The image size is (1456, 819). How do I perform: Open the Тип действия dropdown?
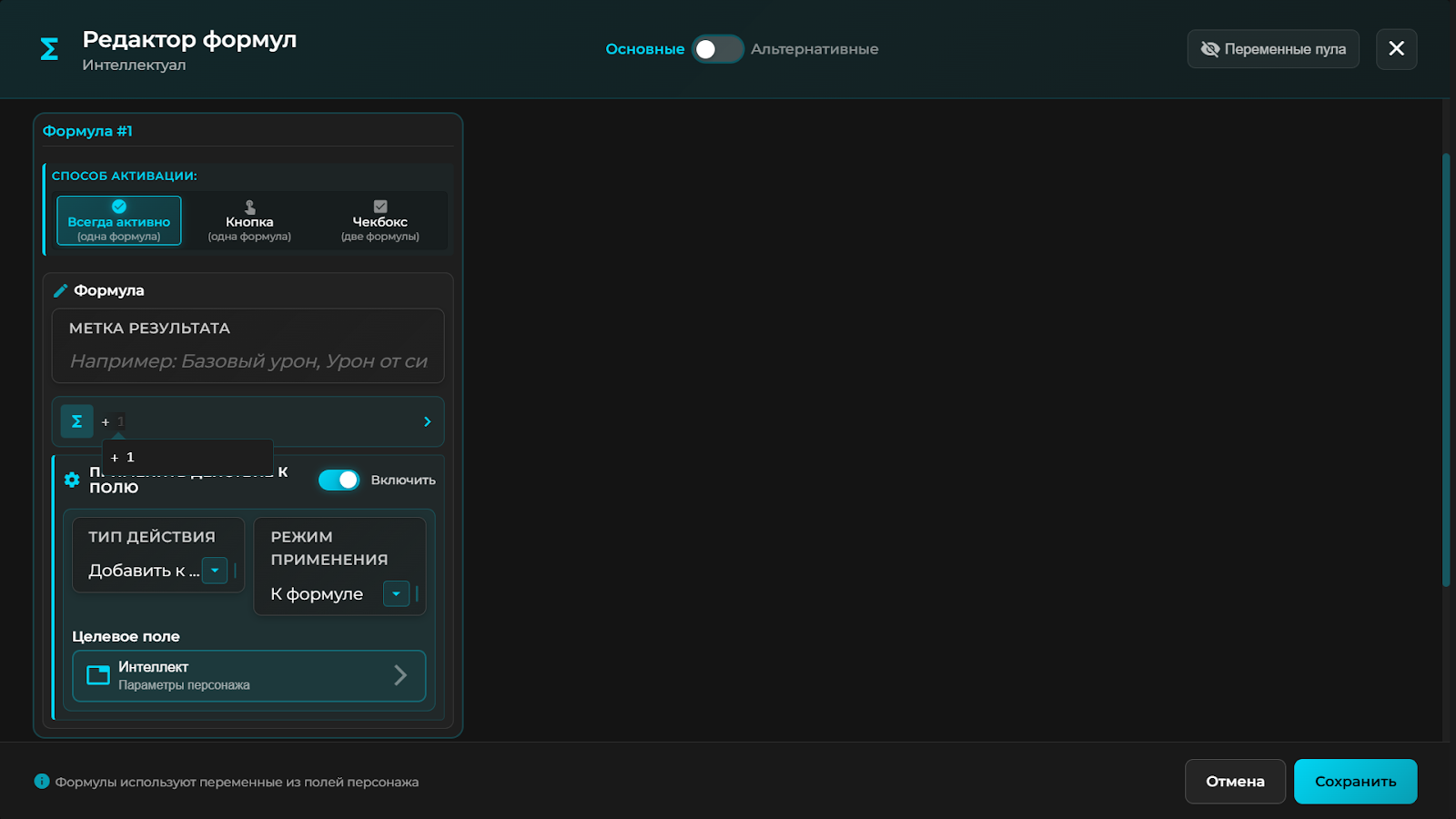click(215, 571)
